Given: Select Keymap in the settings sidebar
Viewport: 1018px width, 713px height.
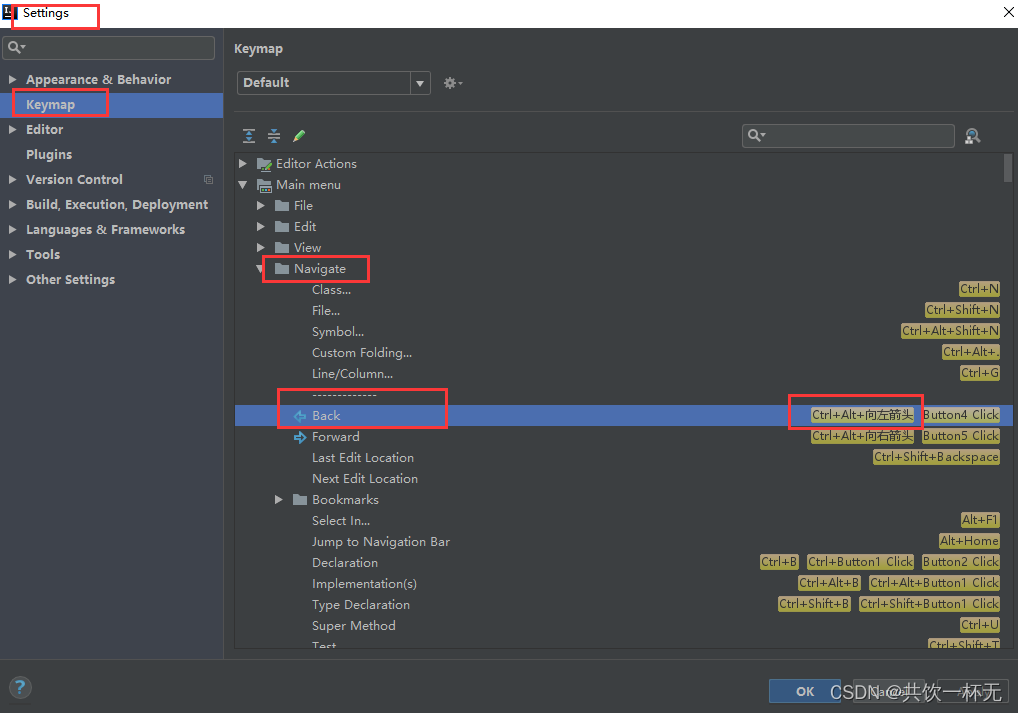Looking at the screenshot, I should [112, 105].
